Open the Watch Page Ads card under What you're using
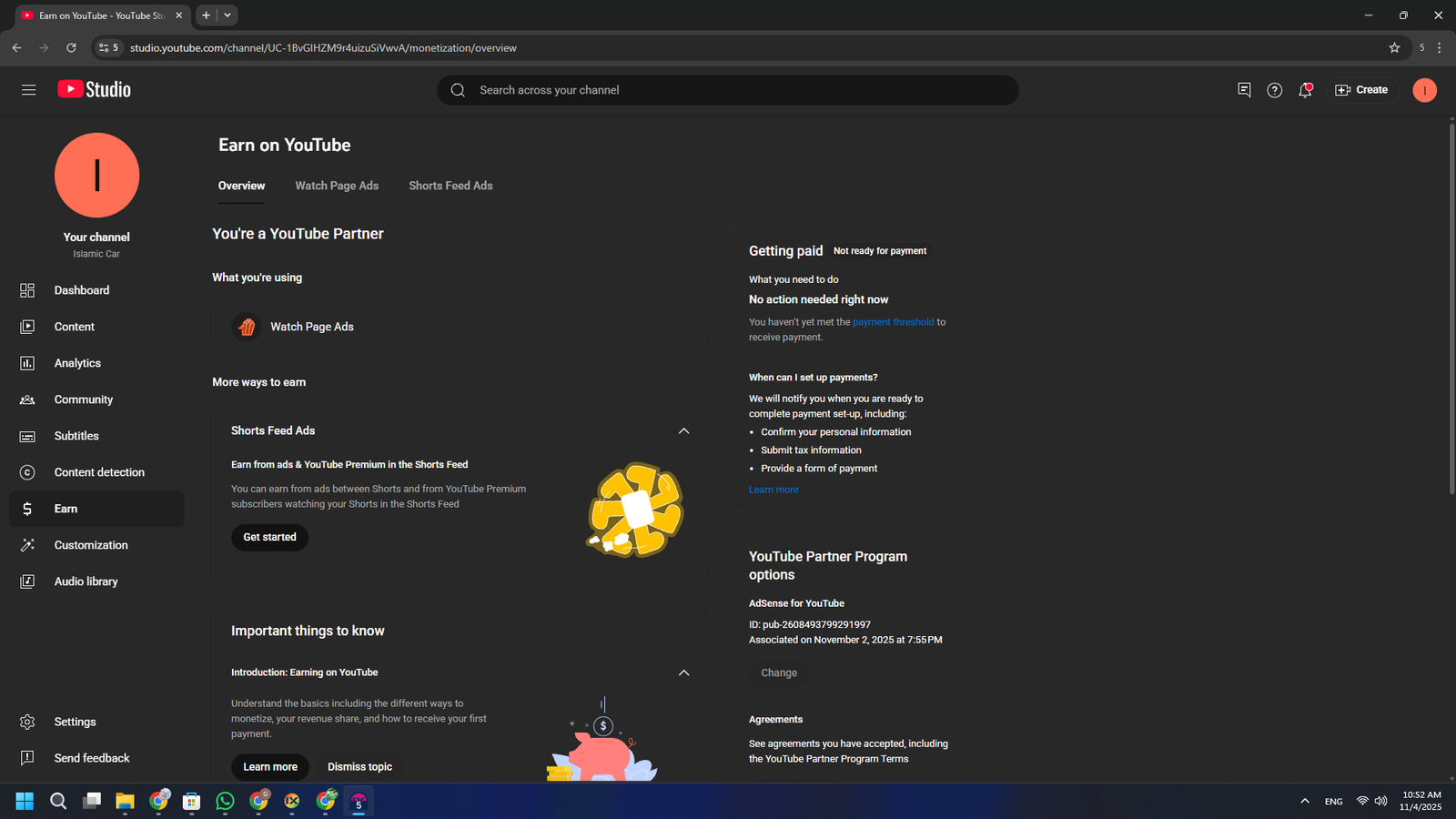The image size is (1456, 819). pos(462,327)
